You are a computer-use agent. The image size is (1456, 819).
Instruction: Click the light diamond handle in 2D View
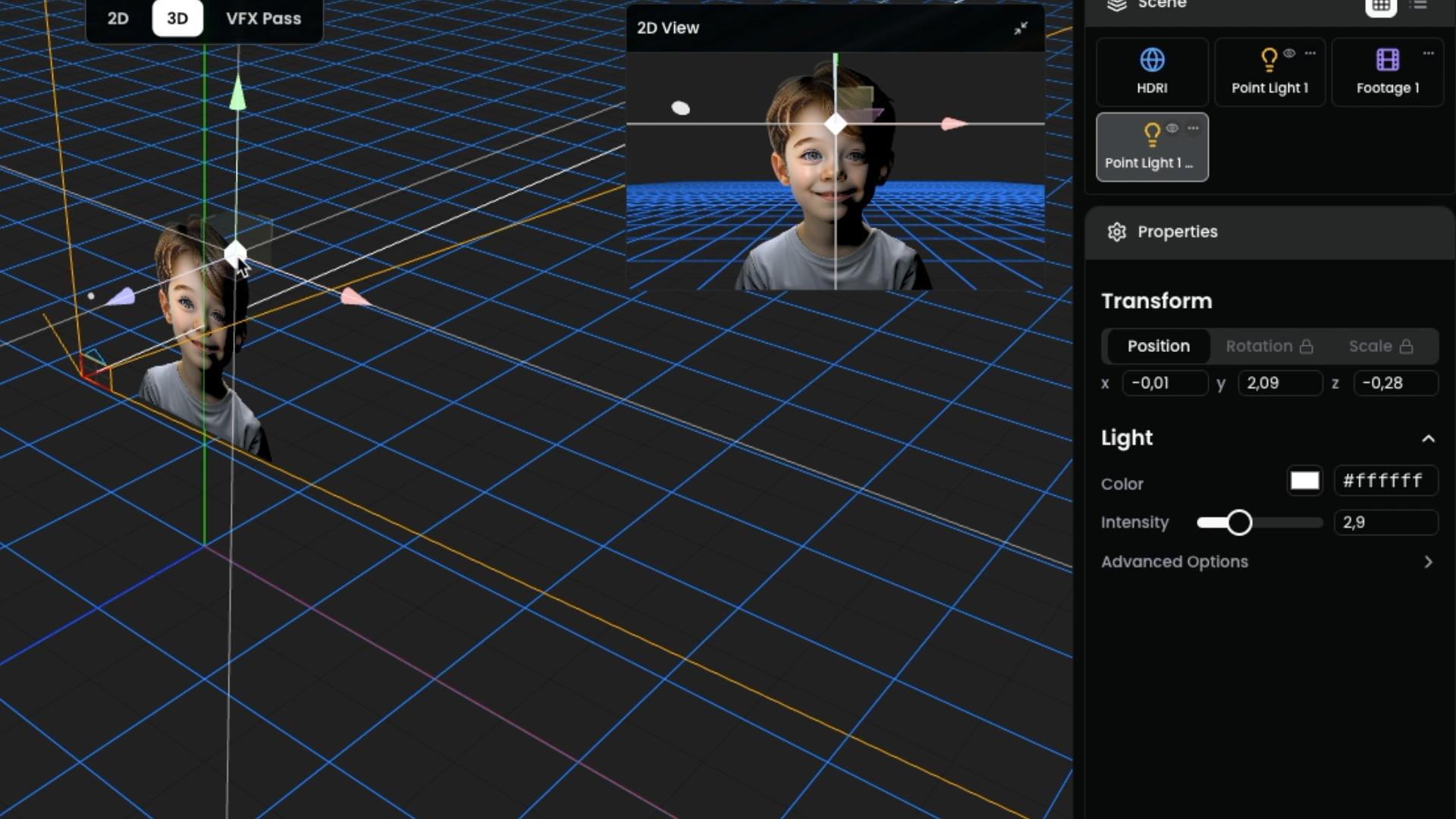[x=835, y=124]
